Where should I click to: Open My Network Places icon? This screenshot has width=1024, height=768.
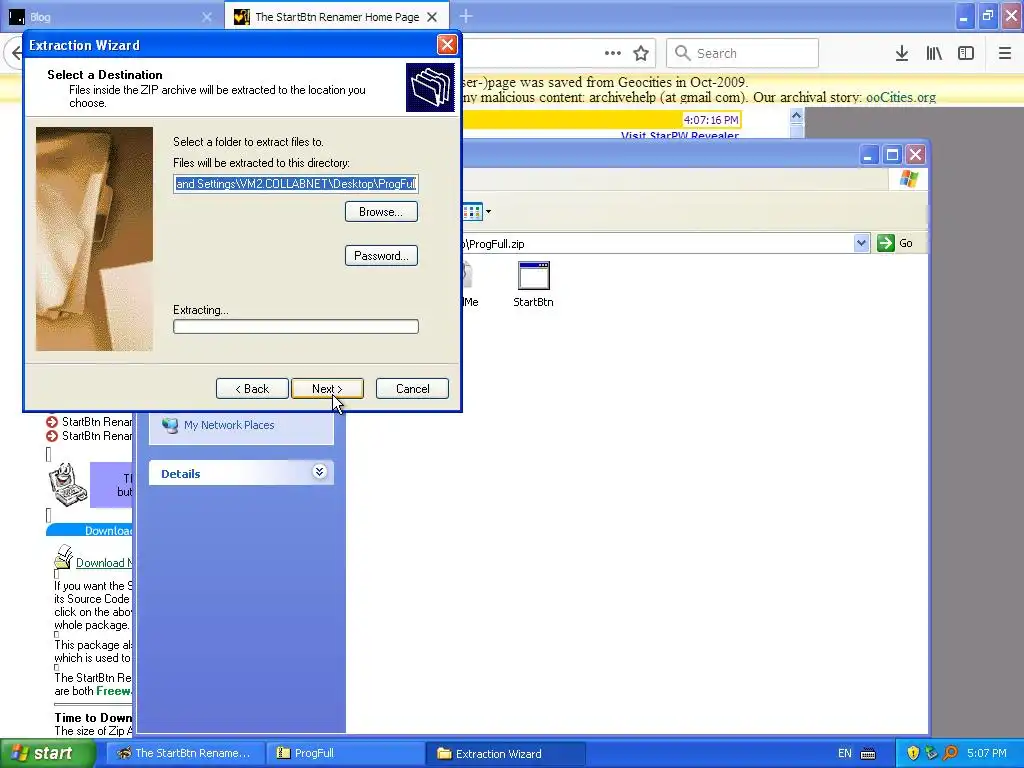pos(170,425)
